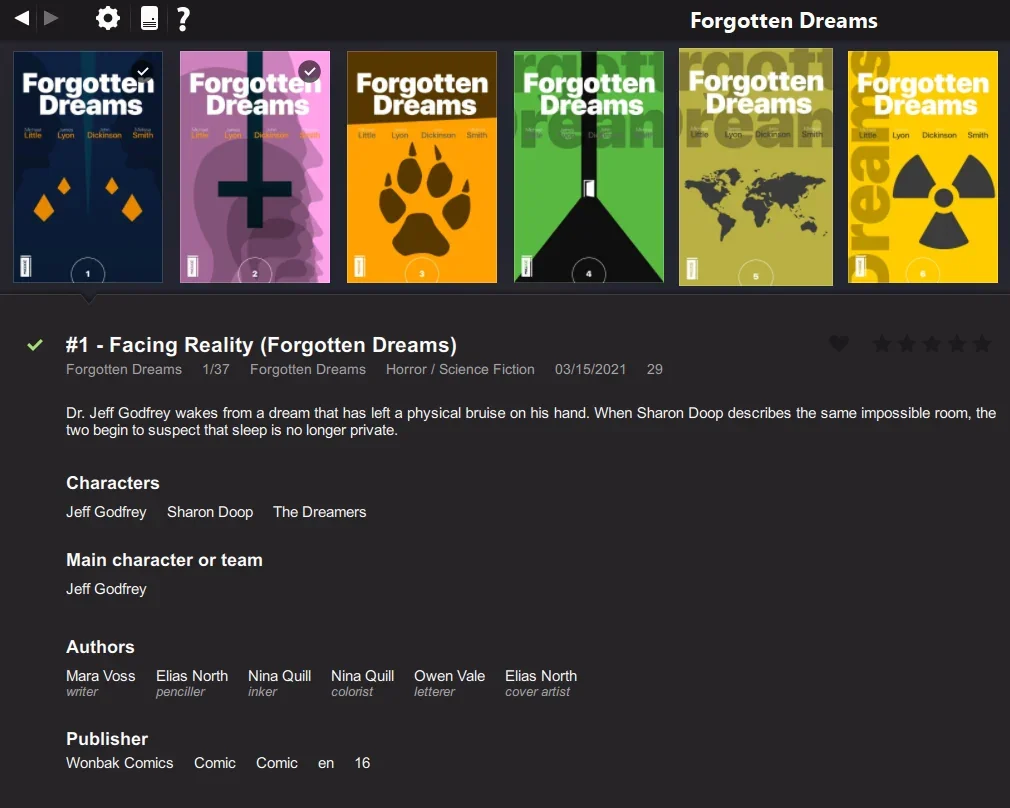Image resolution: width=1010 pixels, height=808 pixels.
Task: Click the page icon next to the gear
Action: [149, 18]
